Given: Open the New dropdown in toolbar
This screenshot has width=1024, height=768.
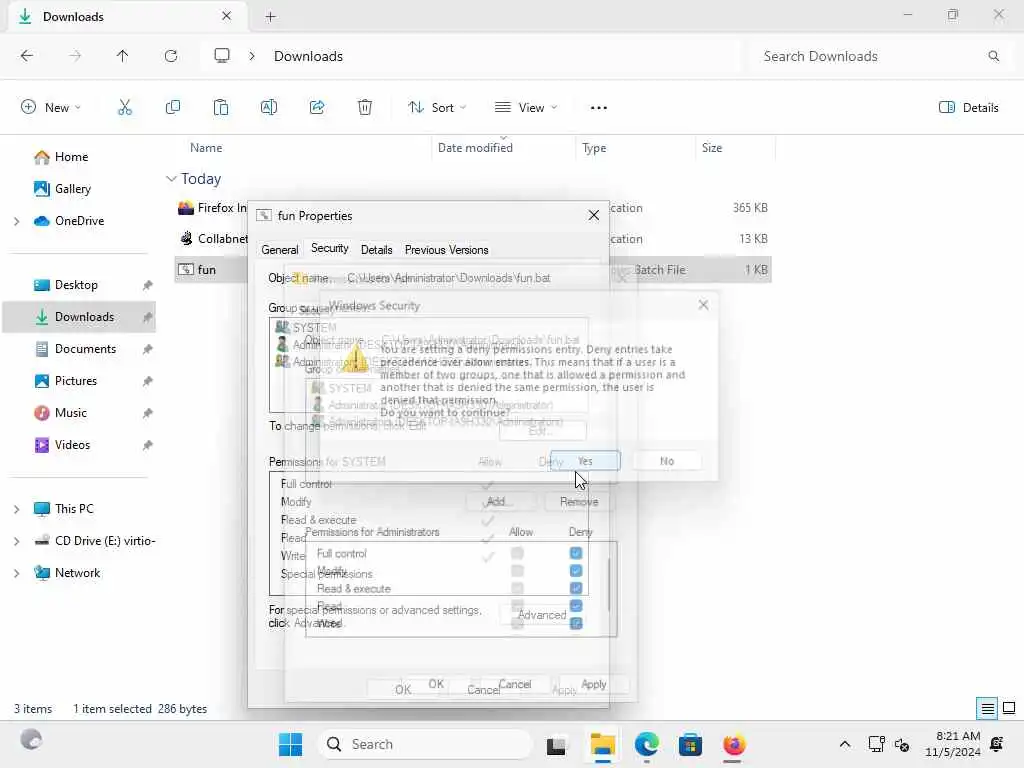Looking at the screenshot, I should coord(51,108).
